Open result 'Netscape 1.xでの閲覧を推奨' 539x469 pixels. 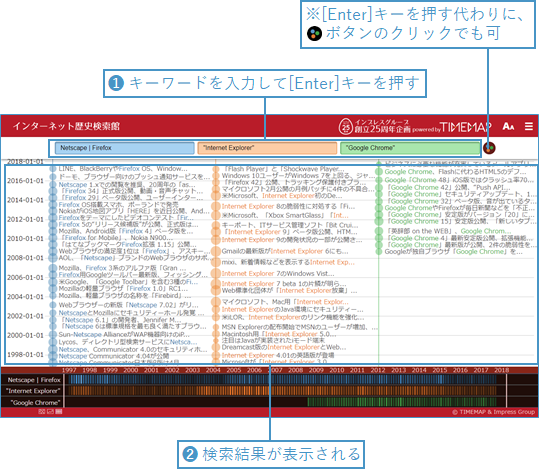[x=127, y=185]
